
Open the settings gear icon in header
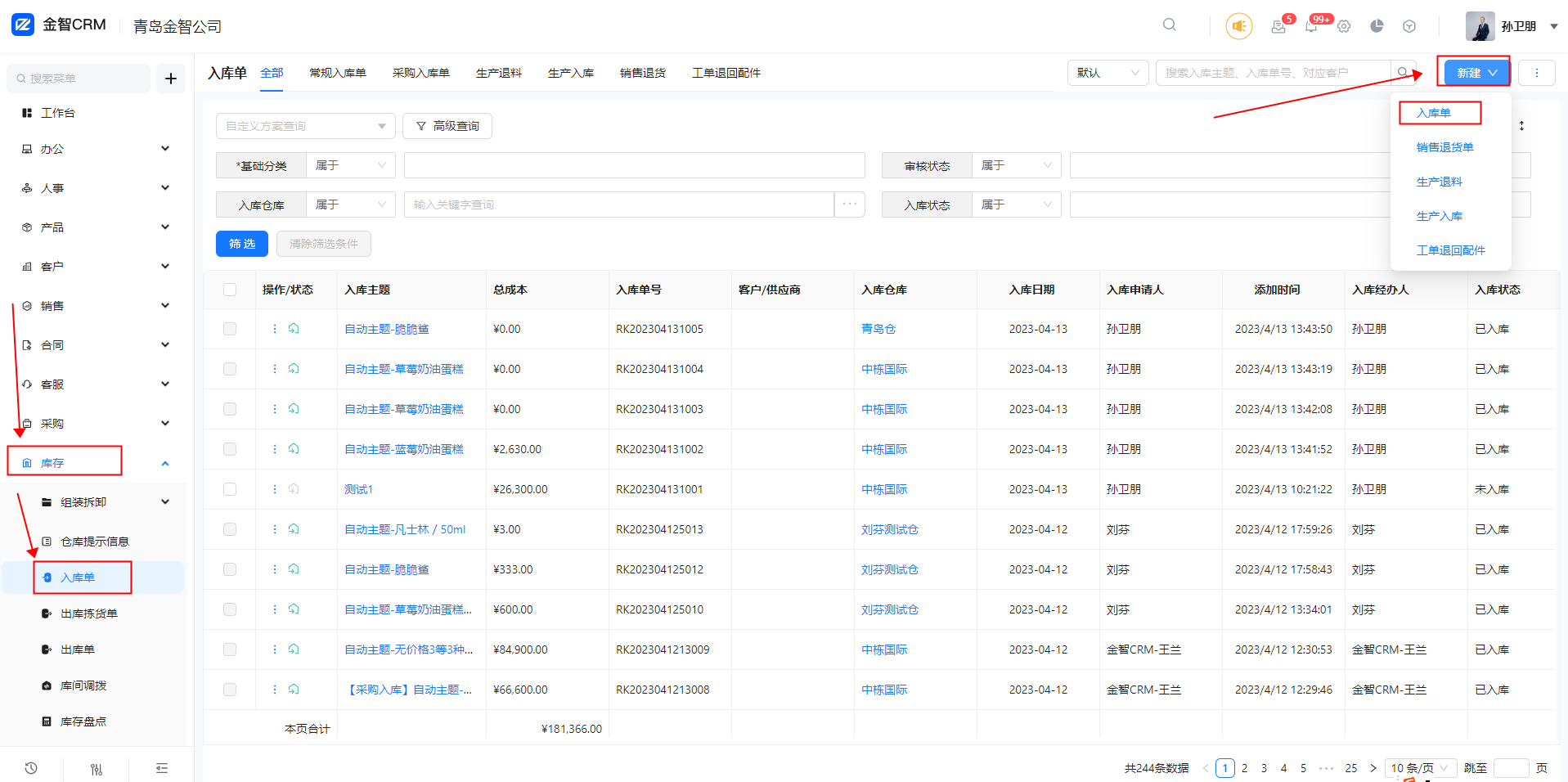1344,27
